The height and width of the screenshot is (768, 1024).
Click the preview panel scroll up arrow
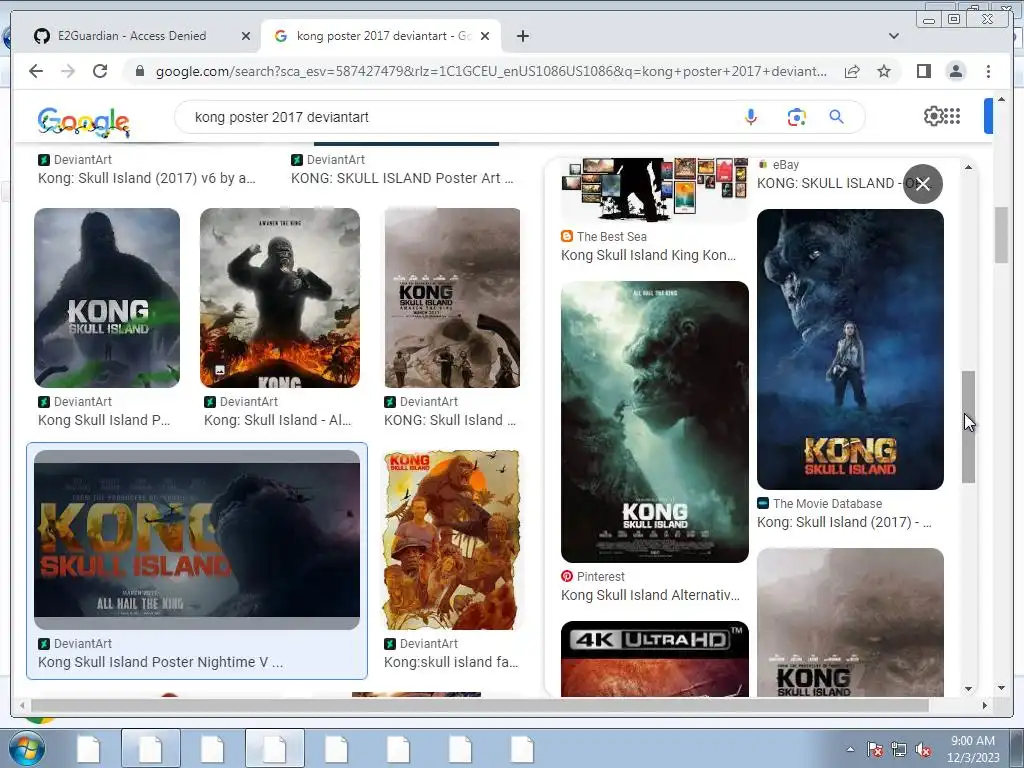(968, 167)
